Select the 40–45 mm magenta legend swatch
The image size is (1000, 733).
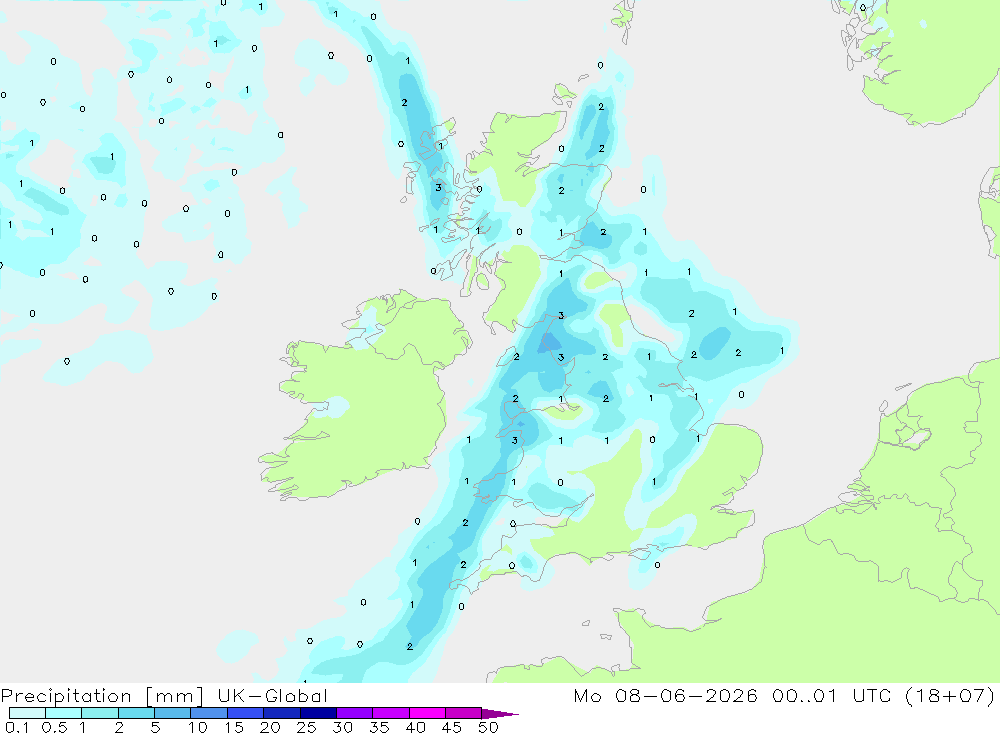427,713
